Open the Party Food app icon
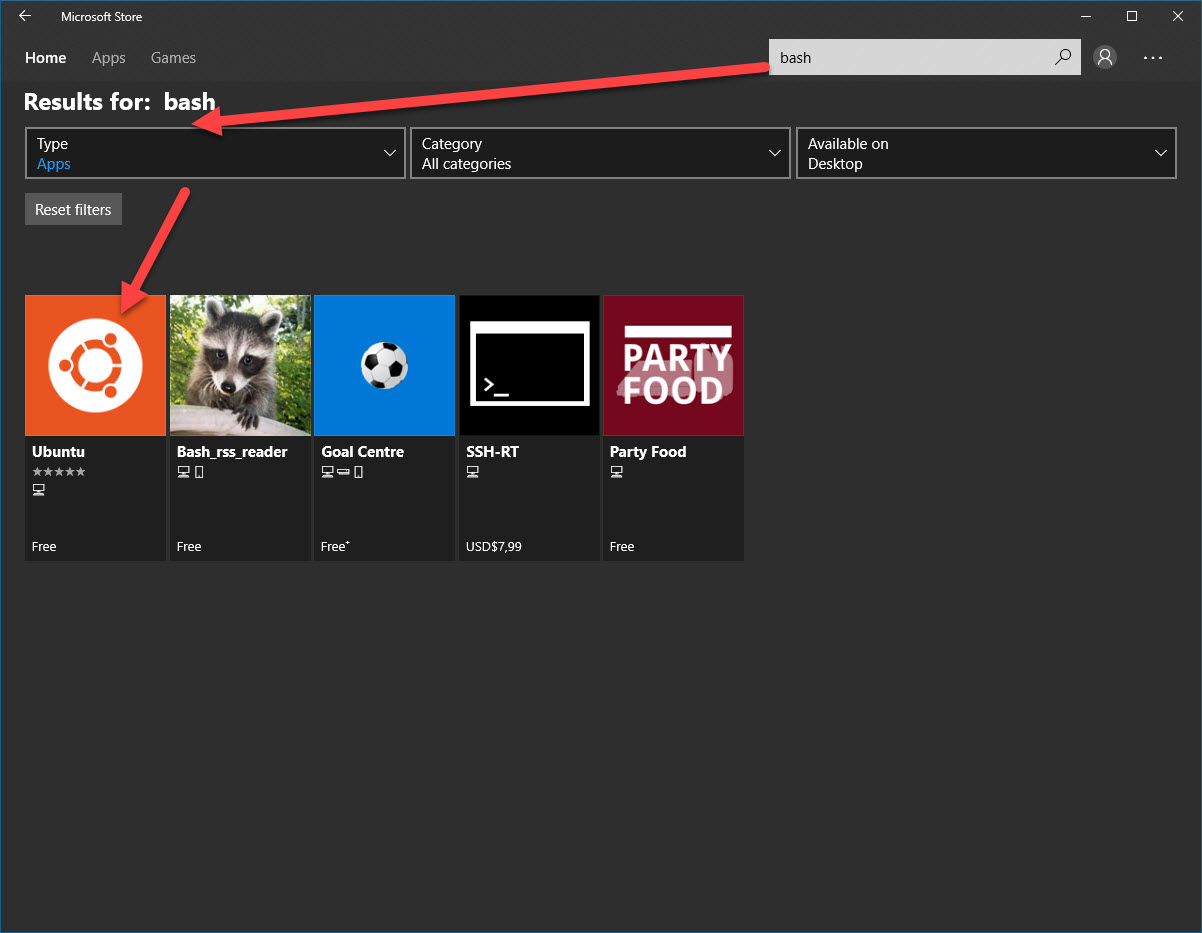Image resolution: width=1202 pixels, height=933 pixels. (673, 365)
